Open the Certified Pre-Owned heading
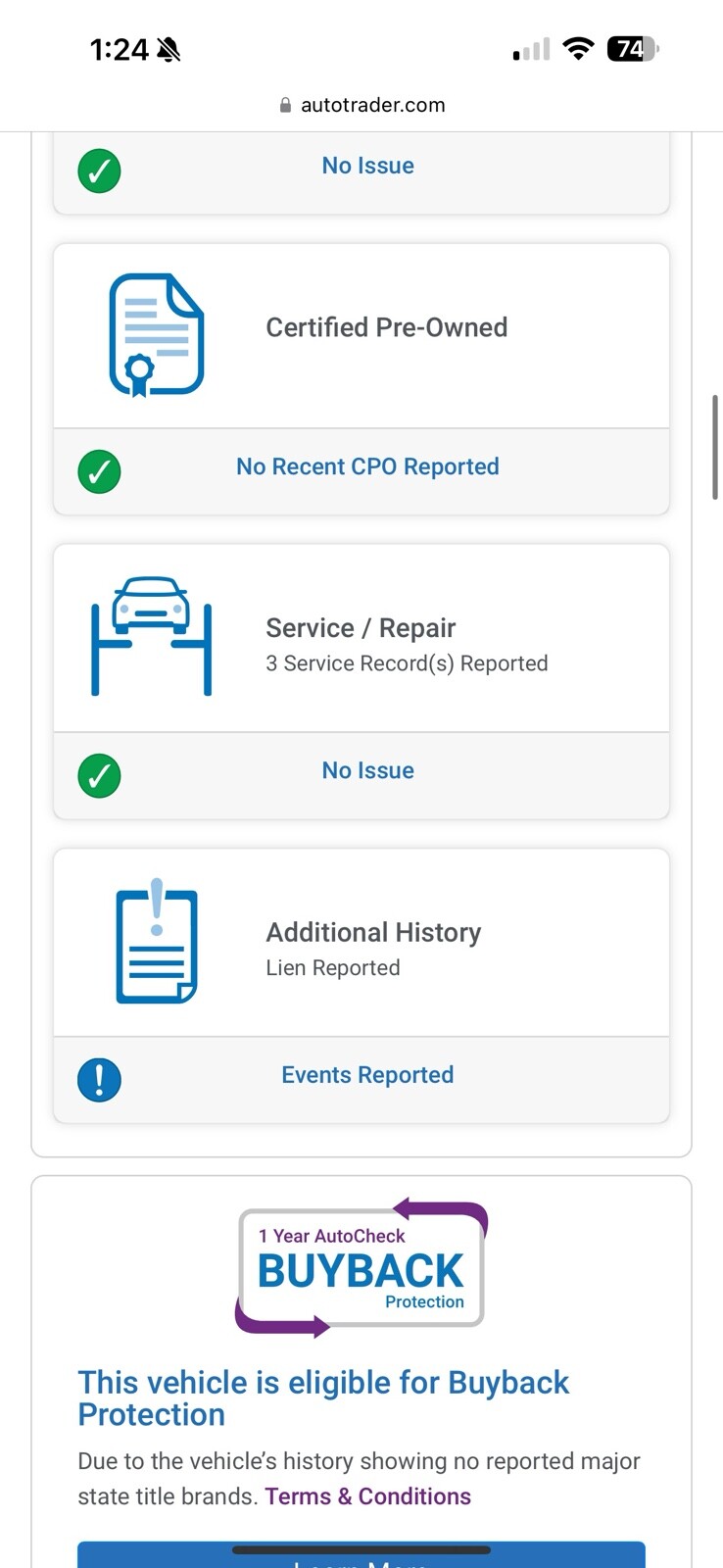The height and width of the screenshot is (1568, 723). pyautogui.click(x=386, y=327)
